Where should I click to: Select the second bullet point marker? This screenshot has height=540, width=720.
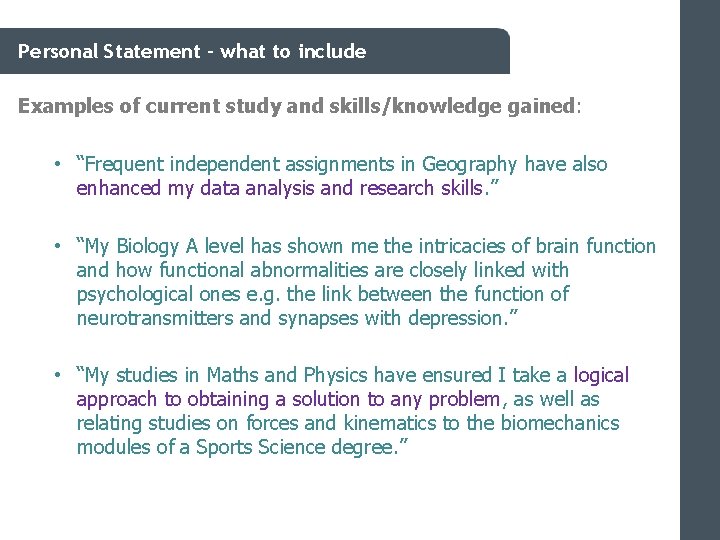click(60, 246)
